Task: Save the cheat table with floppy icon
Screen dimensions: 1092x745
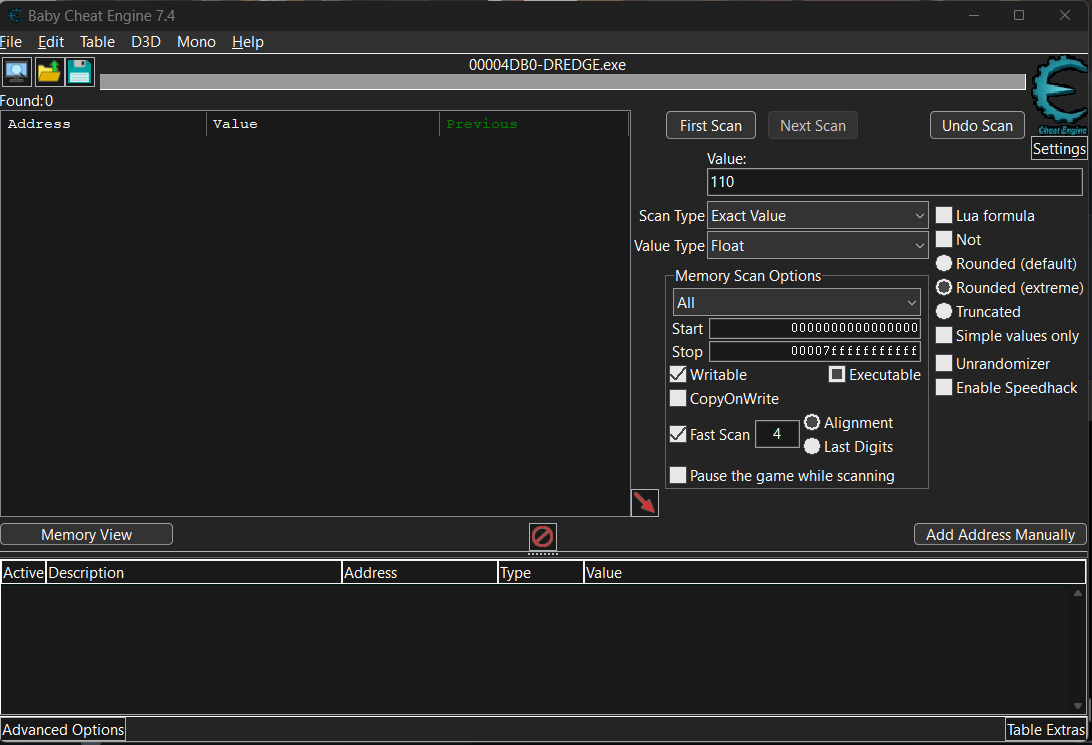Action: [80, 72]
